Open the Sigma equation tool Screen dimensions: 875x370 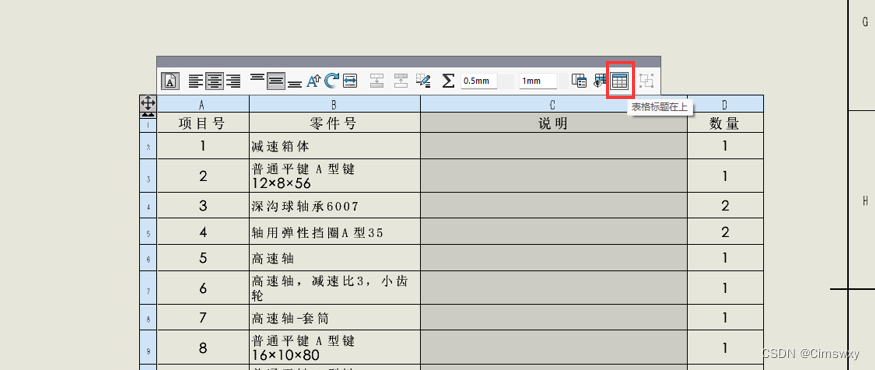tap(448, 81)
